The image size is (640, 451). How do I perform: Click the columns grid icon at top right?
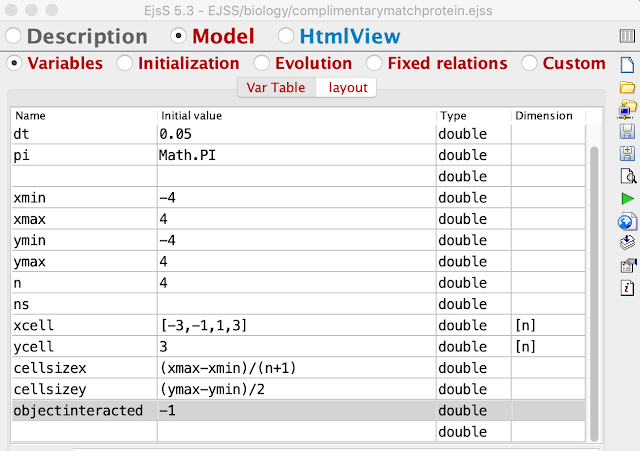tap(627, 36)
